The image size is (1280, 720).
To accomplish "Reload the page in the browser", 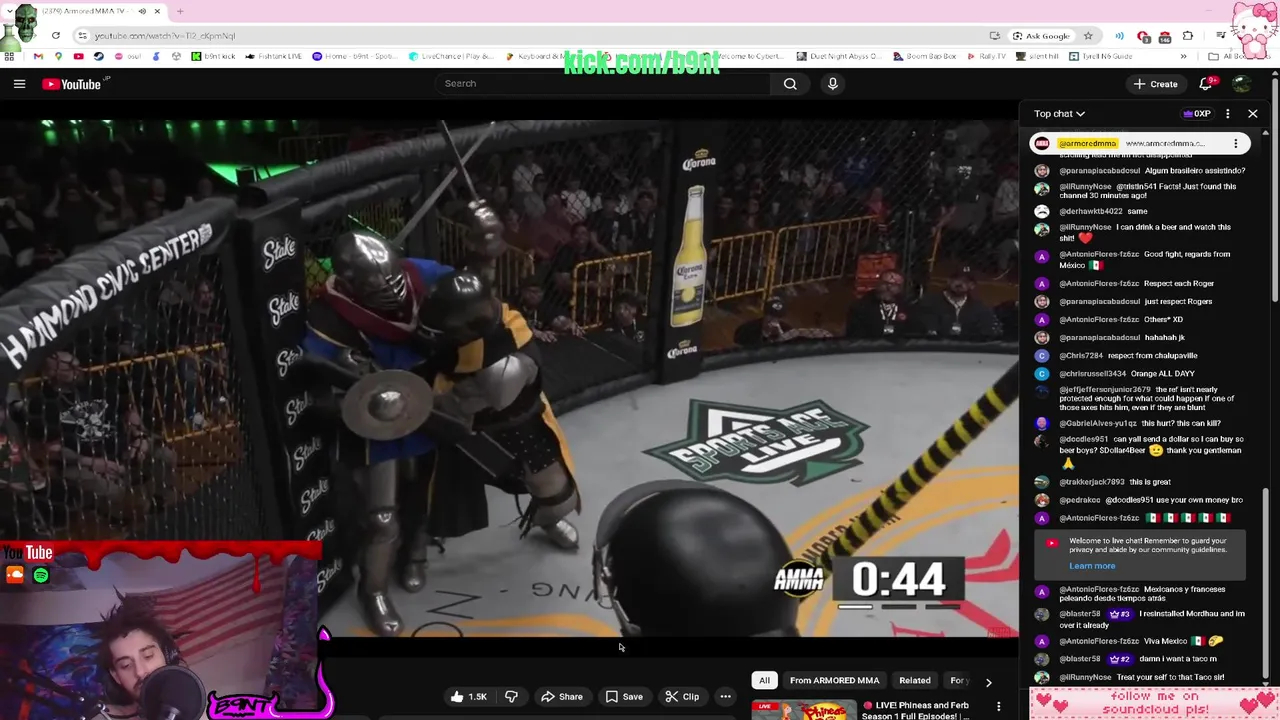I will (x=56, y=36).
